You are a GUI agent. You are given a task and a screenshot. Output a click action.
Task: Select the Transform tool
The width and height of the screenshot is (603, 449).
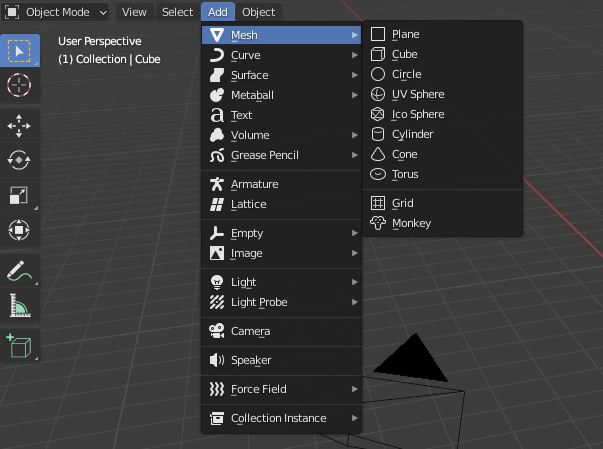pyautogui.click(x=20, y=229)
